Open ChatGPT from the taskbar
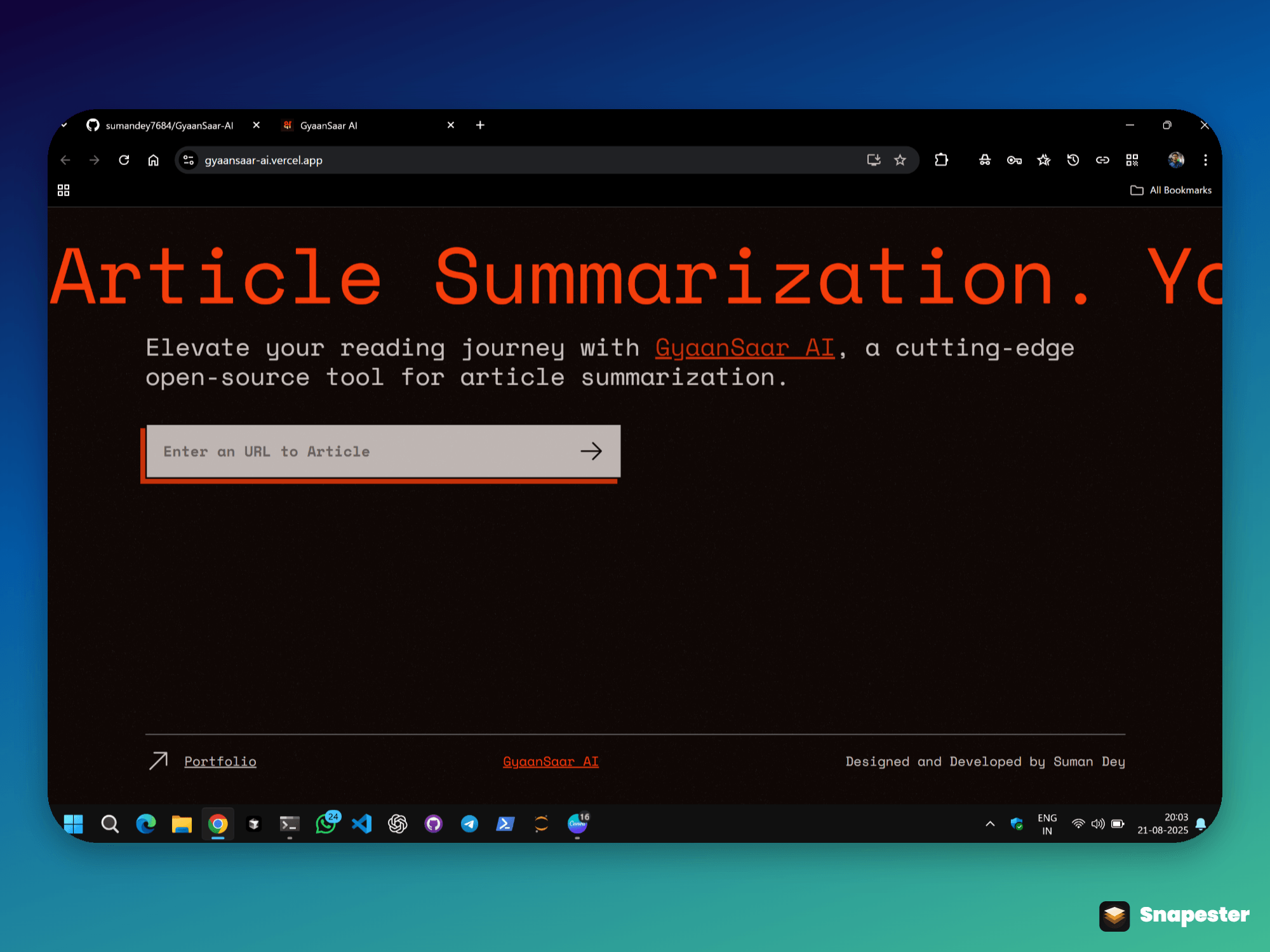Image resolution: width=1270 pixels, height=952 pixels. point(398,824)
